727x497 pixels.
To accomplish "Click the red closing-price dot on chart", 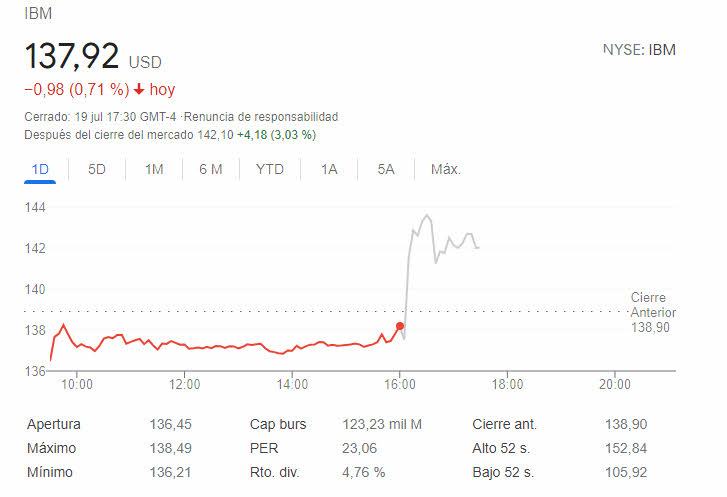I will click(400, 326).
